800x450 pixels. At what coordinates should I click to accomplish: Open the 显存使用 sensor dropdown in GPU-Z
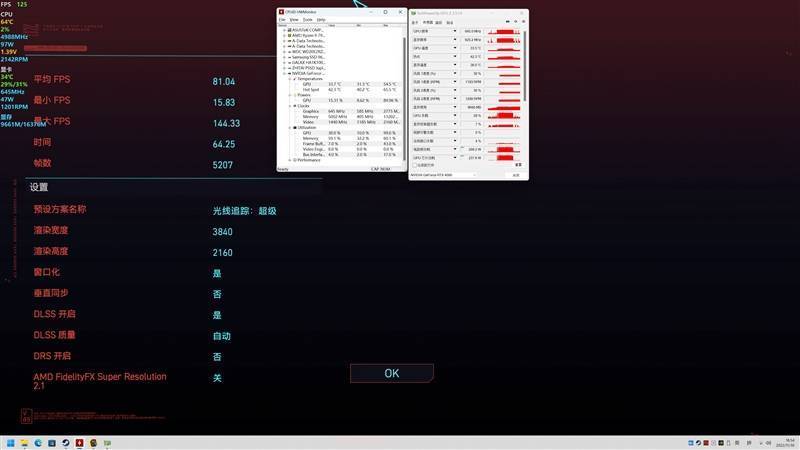[x=455, y=107]
